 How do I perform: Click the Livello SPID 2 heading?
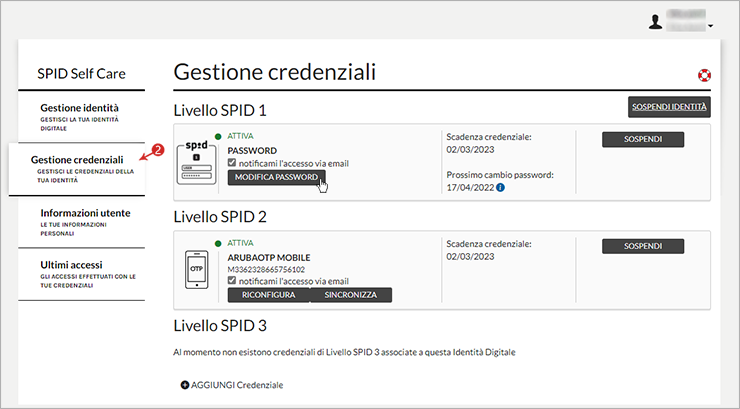pos(220,217)
